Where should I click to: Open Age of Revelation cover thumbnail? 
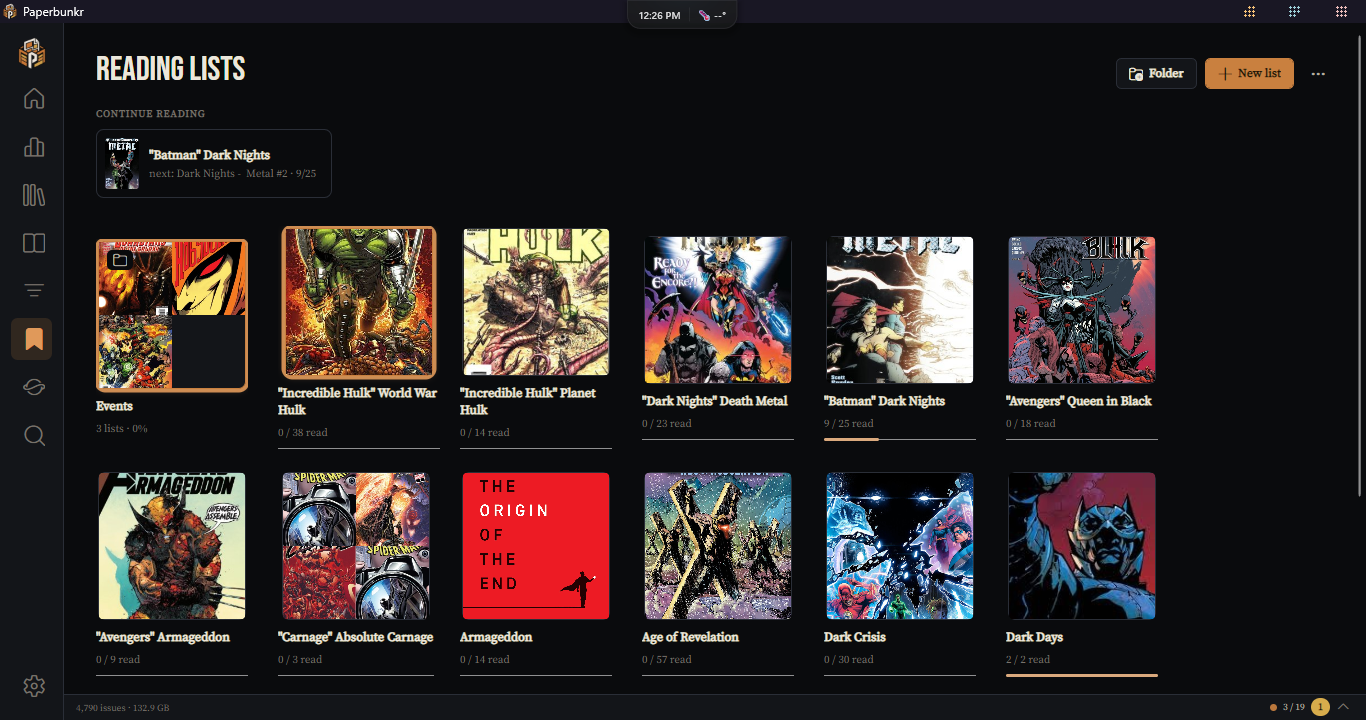718,546
